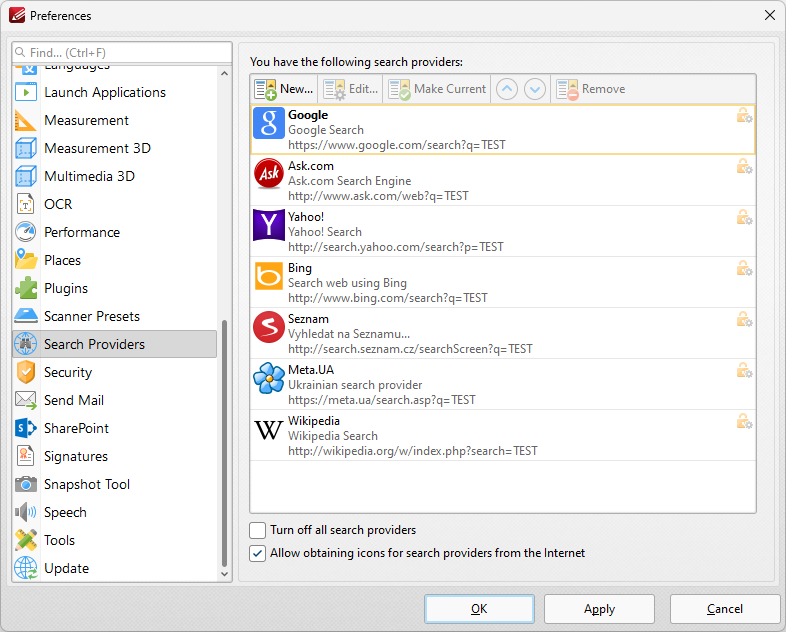Select Scanner Presets category
Viewport: 786px width, 632px height.
point(115,316)
